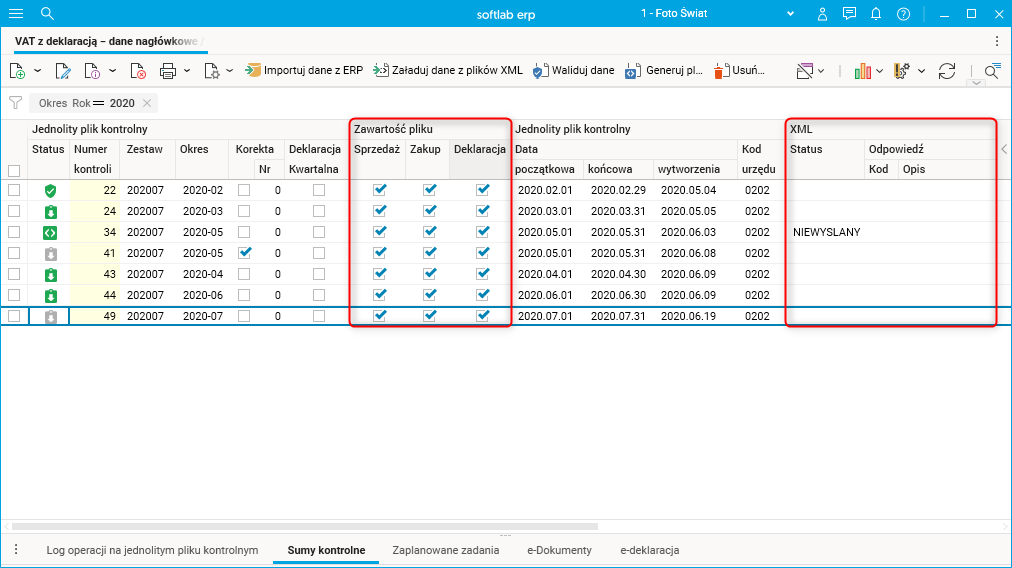Screen dimensions: 1012x568
Task: Switch to Sumy kontrolne tab
Action: [x=327, y=550]
